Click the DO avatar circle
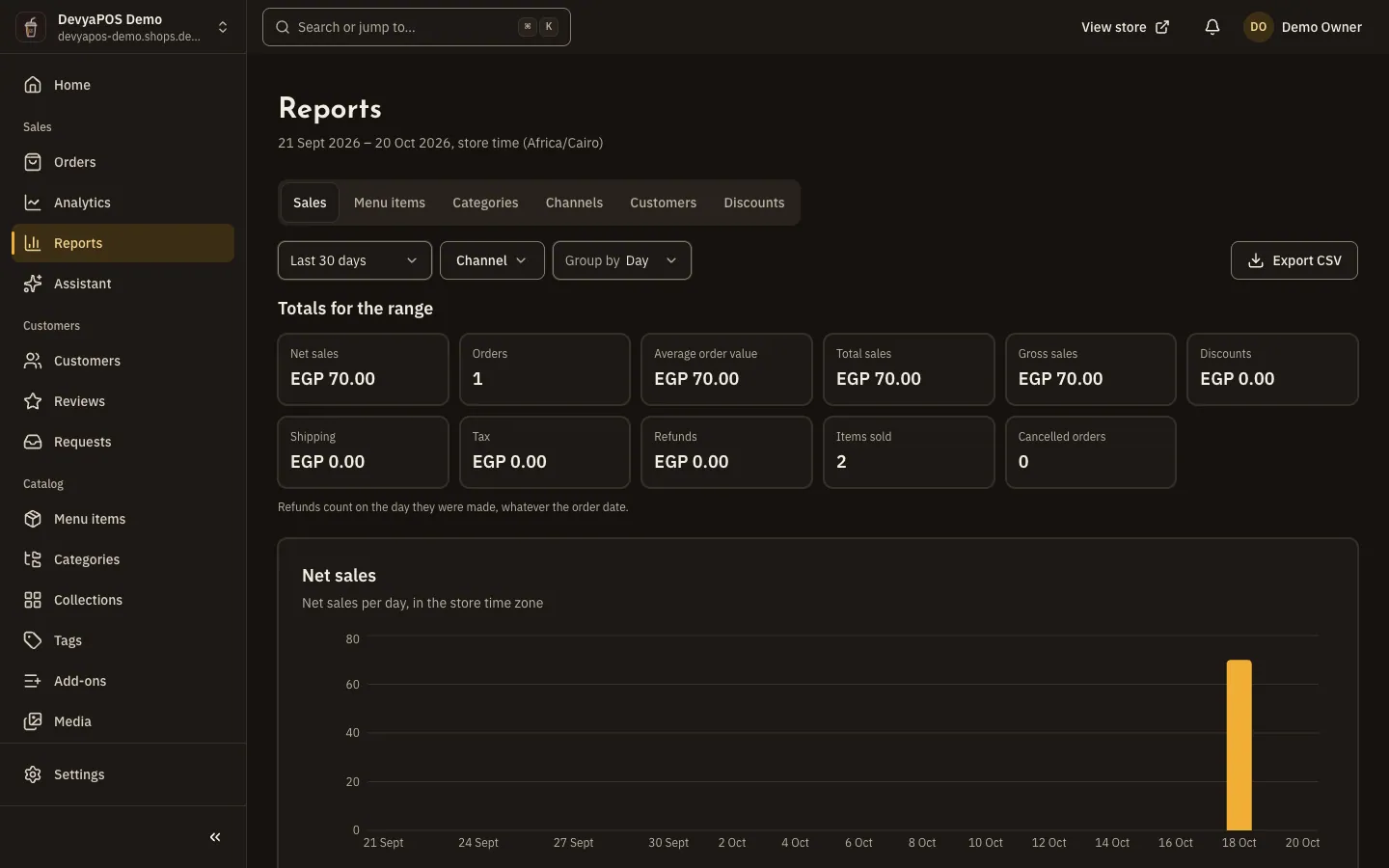1389x868 pixels. 1259,27
